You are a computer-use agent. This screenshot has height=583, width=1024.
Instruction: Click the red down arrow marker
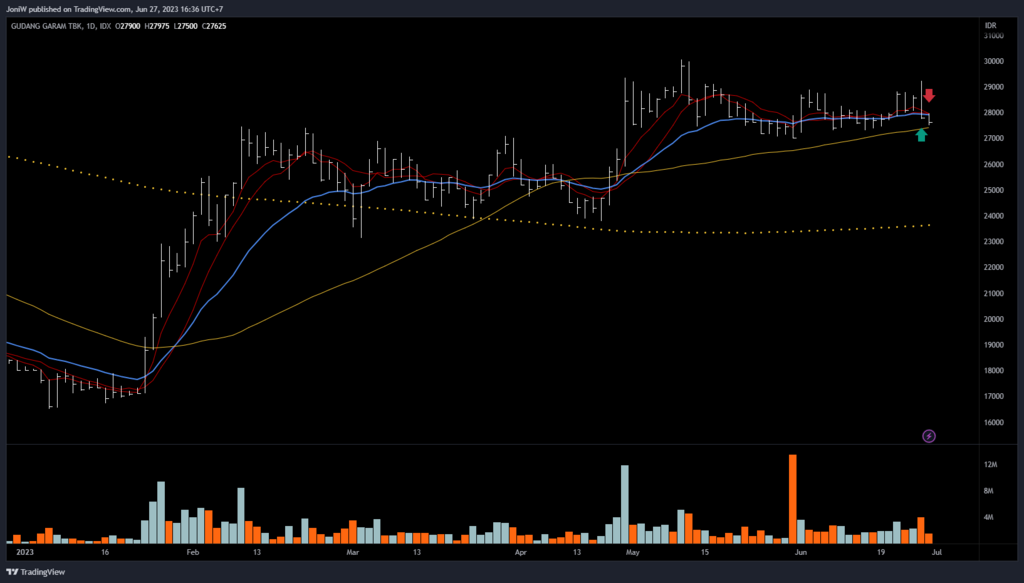tap(929, 96)
